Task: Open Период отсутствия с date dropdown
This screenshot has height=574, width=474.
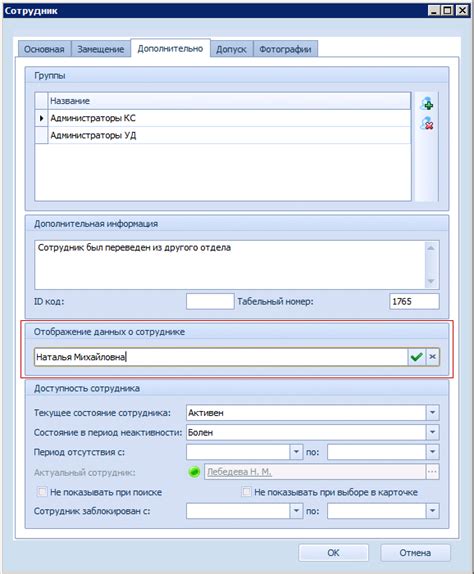Action: point(296,452)
